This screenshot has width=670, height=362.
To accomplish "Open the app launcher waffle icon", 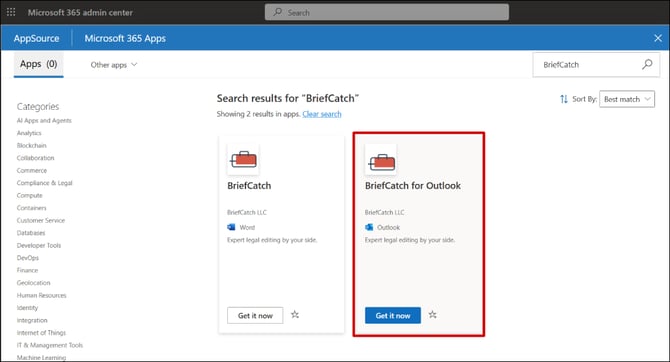I will pyautogui.click(x=11, y=12).
